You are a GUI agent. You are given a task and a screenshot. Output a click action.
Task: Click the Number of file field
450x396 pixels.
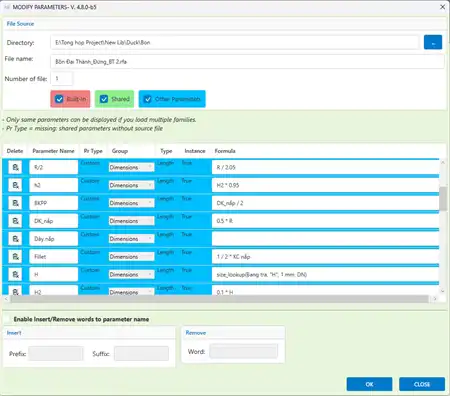[62, 79]
